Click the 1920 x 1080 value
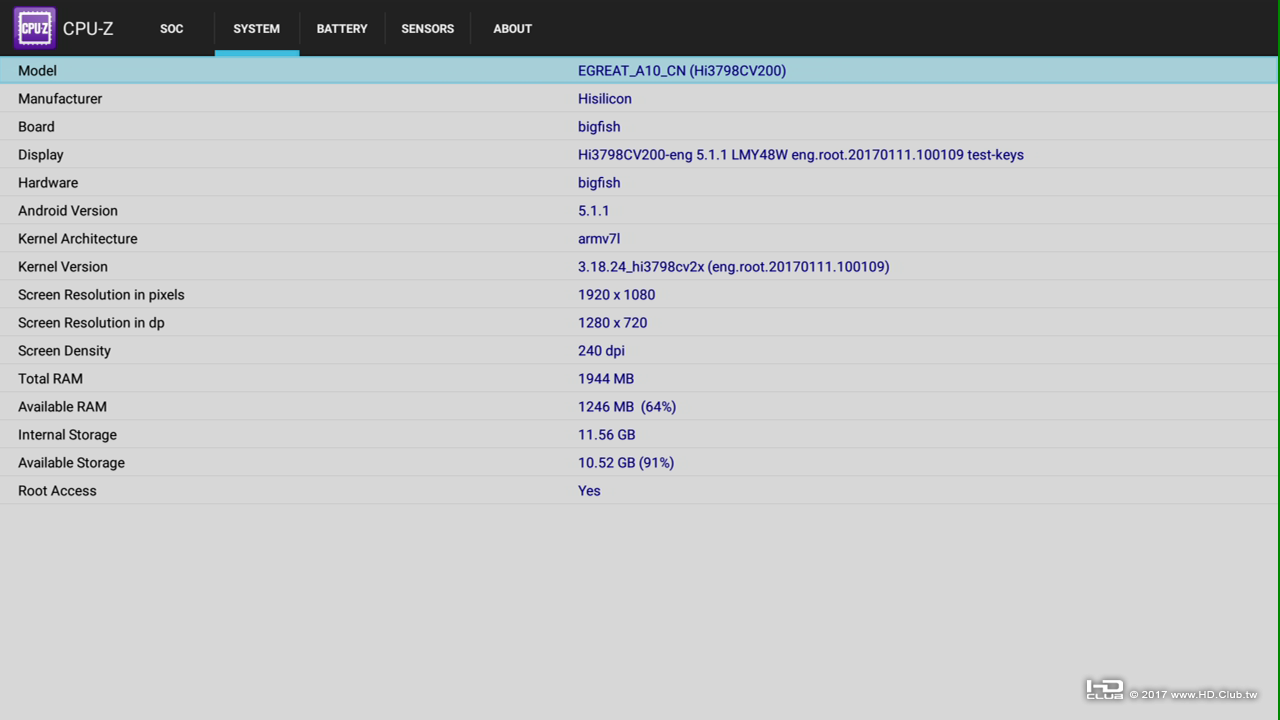The height and width of the screenshot is (720, 1280). 617,295
